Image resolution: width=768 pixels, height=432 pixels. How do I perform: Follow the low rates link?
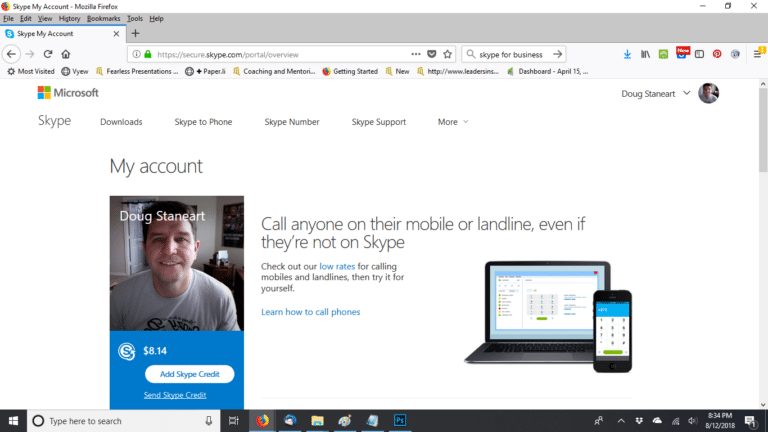pyautogui.click(x=337, y=266)
